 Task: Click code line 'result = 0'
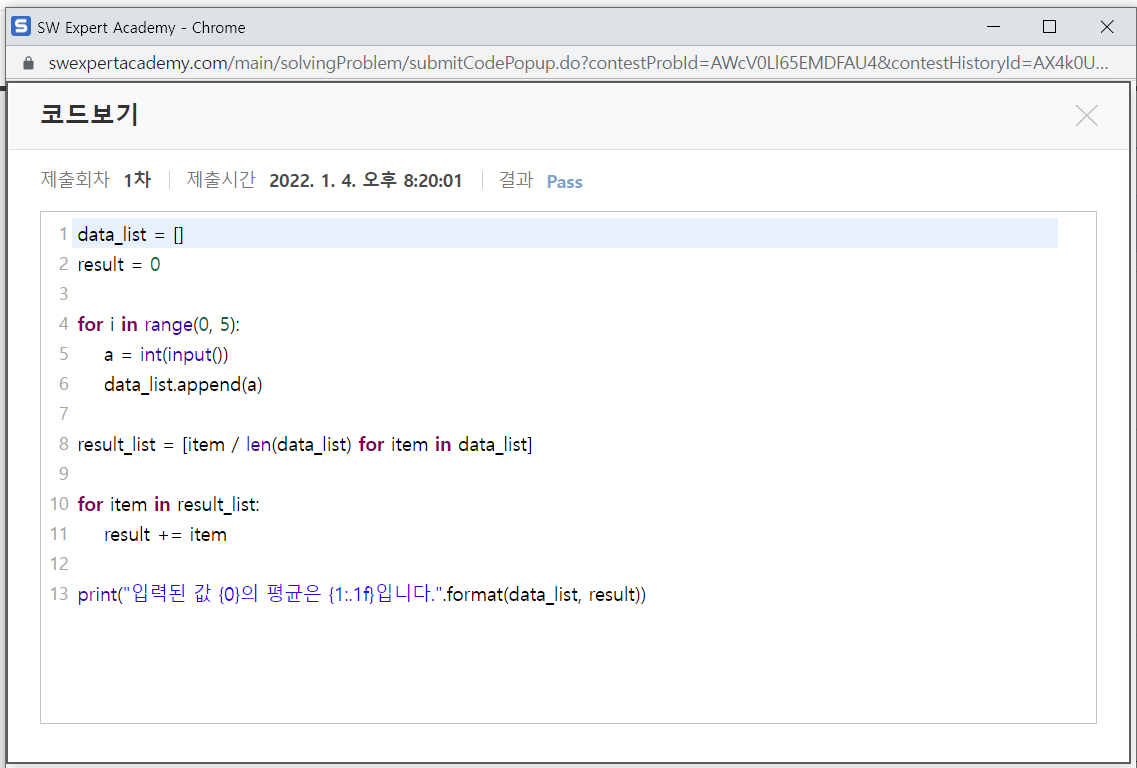tap(119, 264)
